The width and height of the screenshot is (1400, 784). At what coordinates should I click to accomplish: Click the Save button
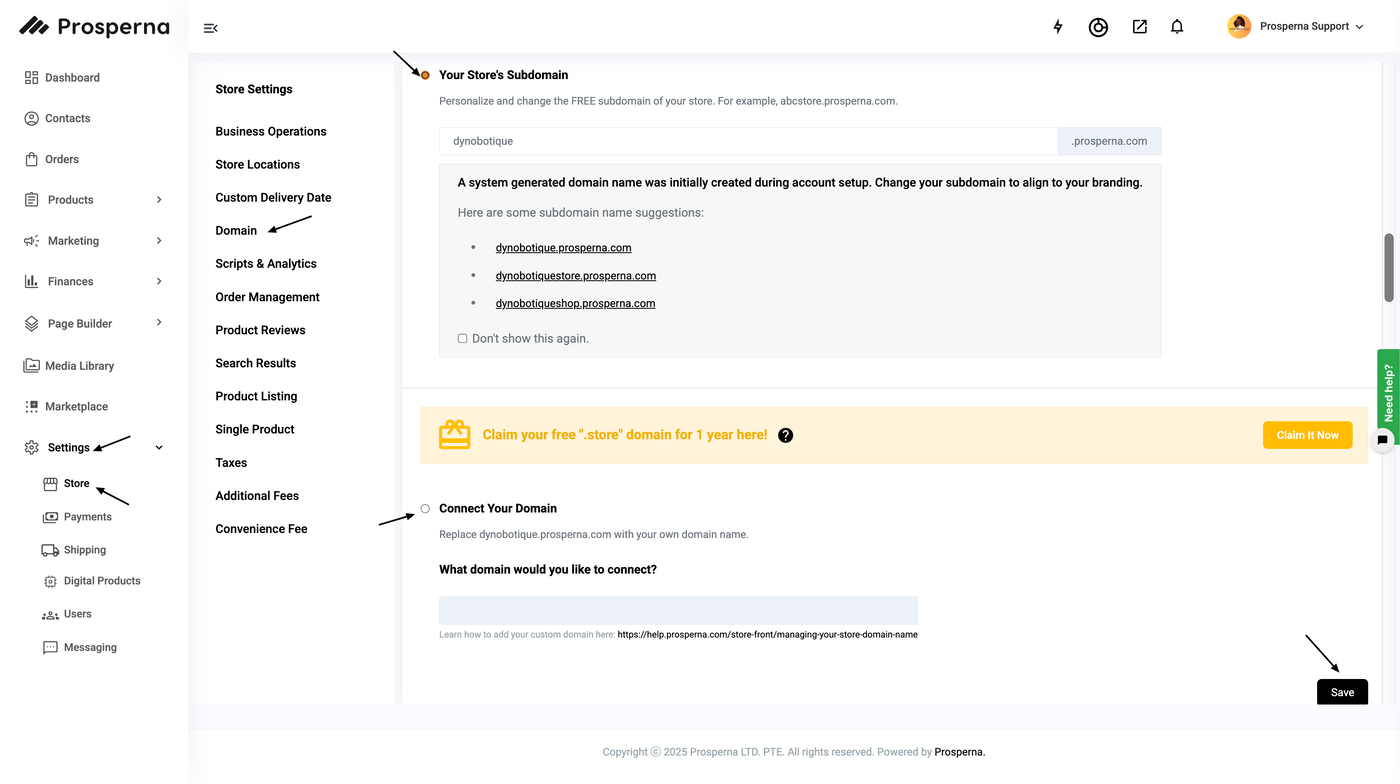(x=1342, y=692)
